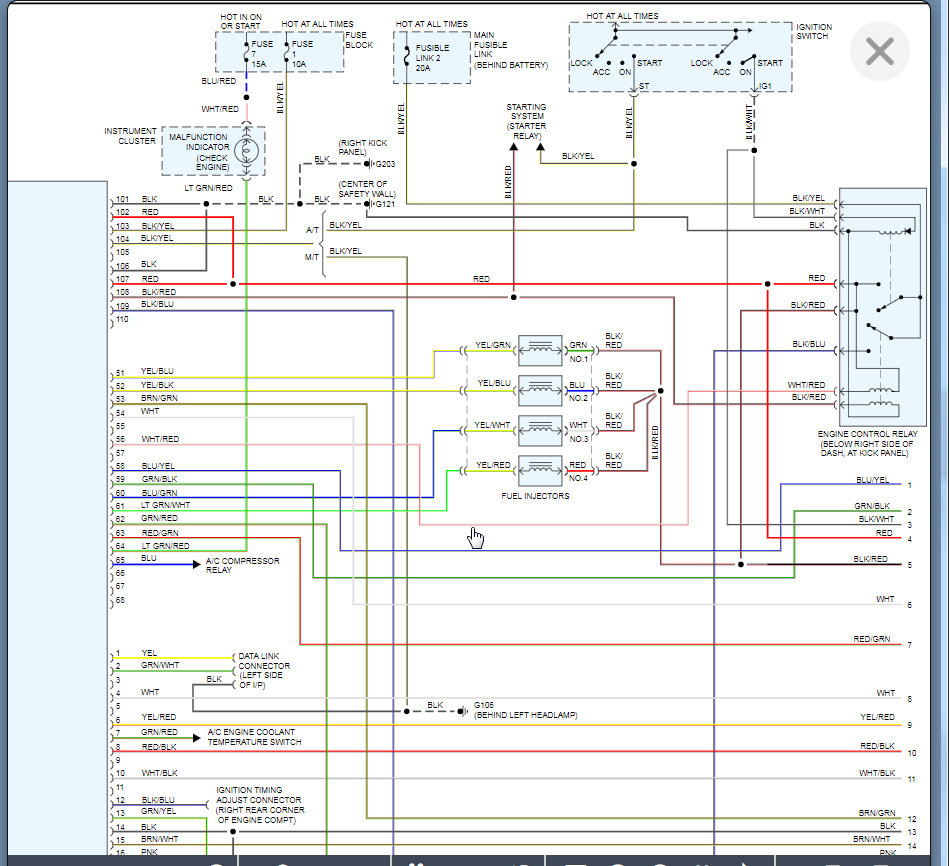Click the Ignition Timing Adjust Connector label
Viewport: 949px width, 866px height.
pyautogui.click(x=260, y=805)
